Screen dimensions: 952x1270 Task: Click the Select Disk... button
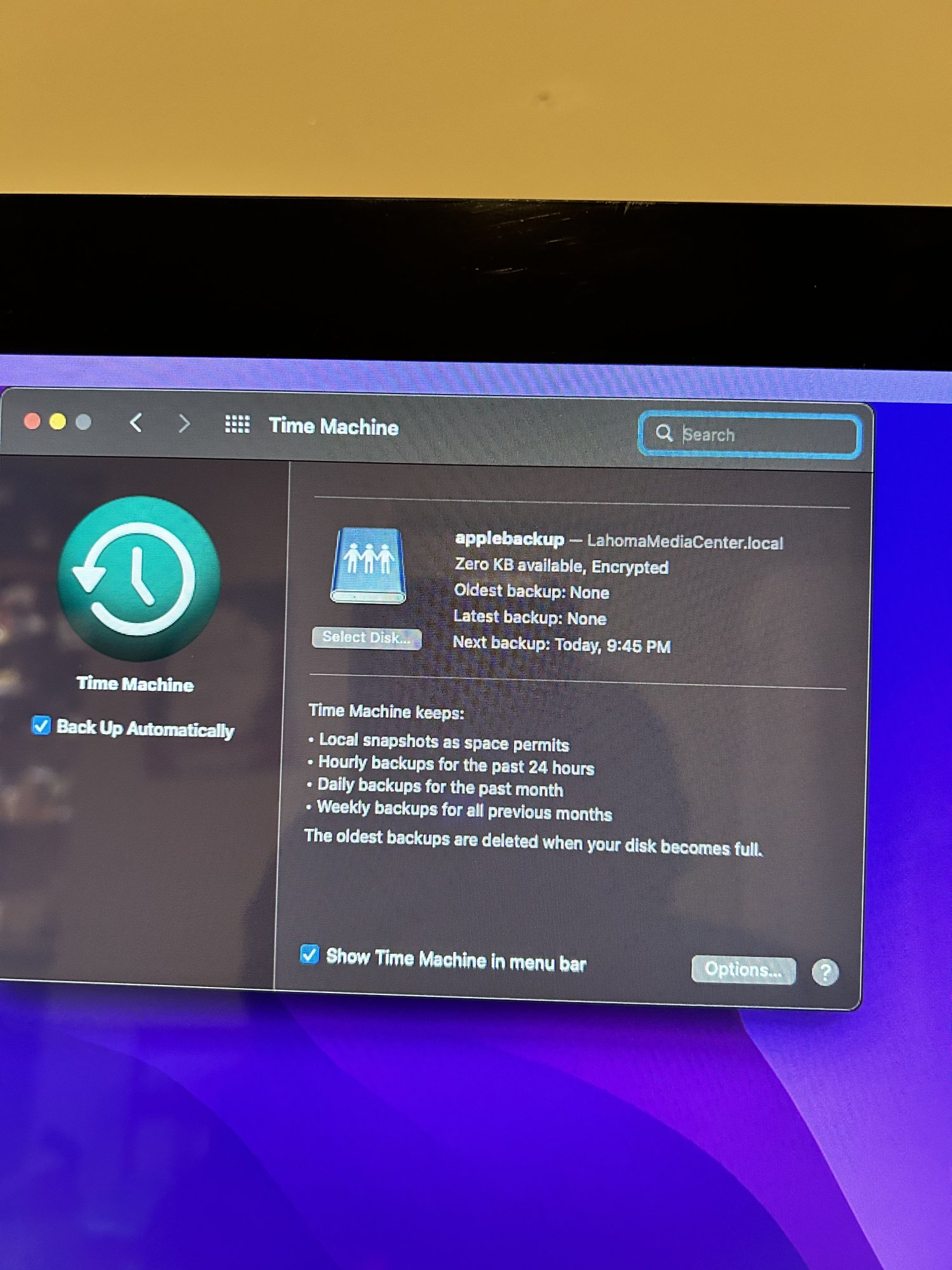(x=367, y=638)
